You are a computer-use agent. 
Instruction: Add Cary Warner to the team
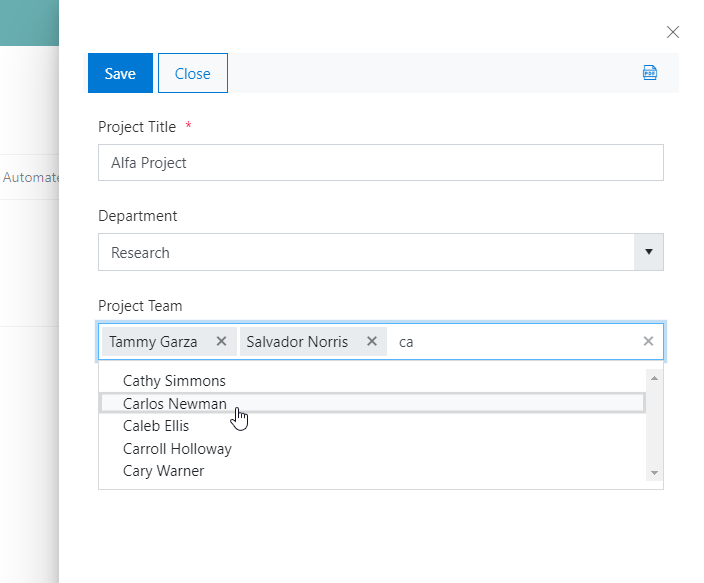(163, 470)
